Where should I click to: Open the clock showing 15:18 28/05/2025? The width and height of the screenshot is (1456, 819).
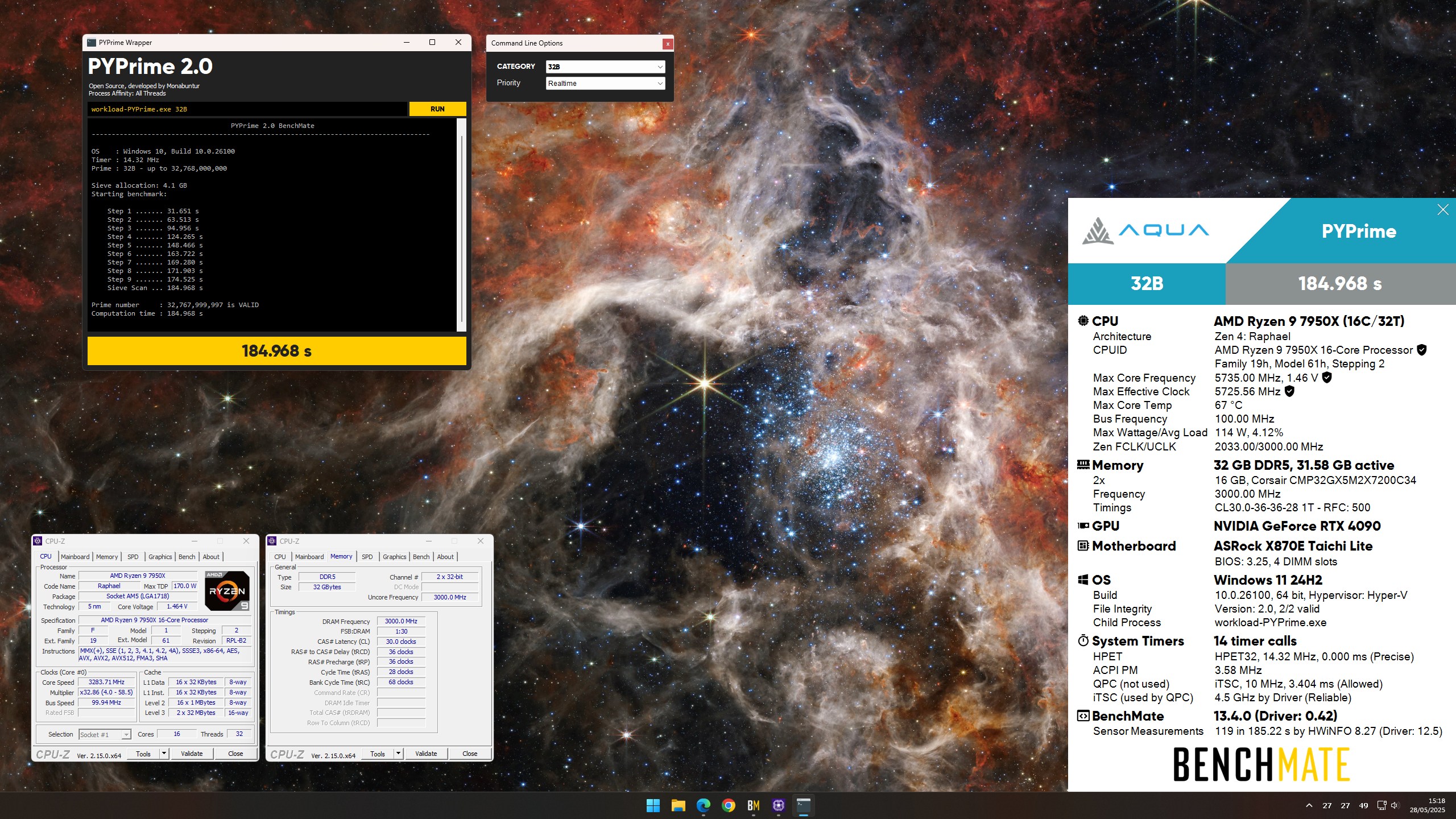1428,805
